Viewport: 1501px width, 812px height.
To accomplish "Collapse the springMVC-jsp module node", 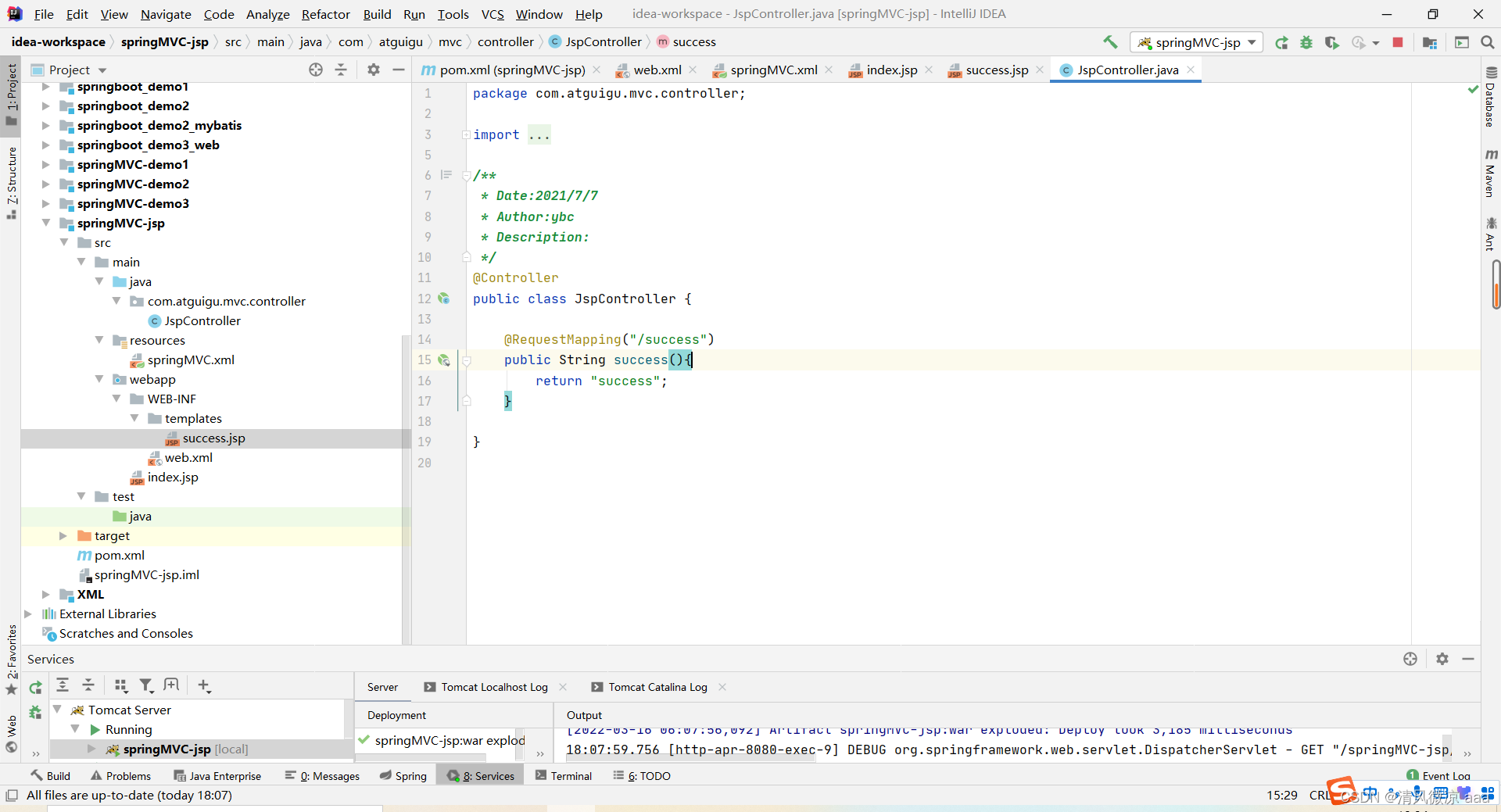I will [x=45, y=223].
